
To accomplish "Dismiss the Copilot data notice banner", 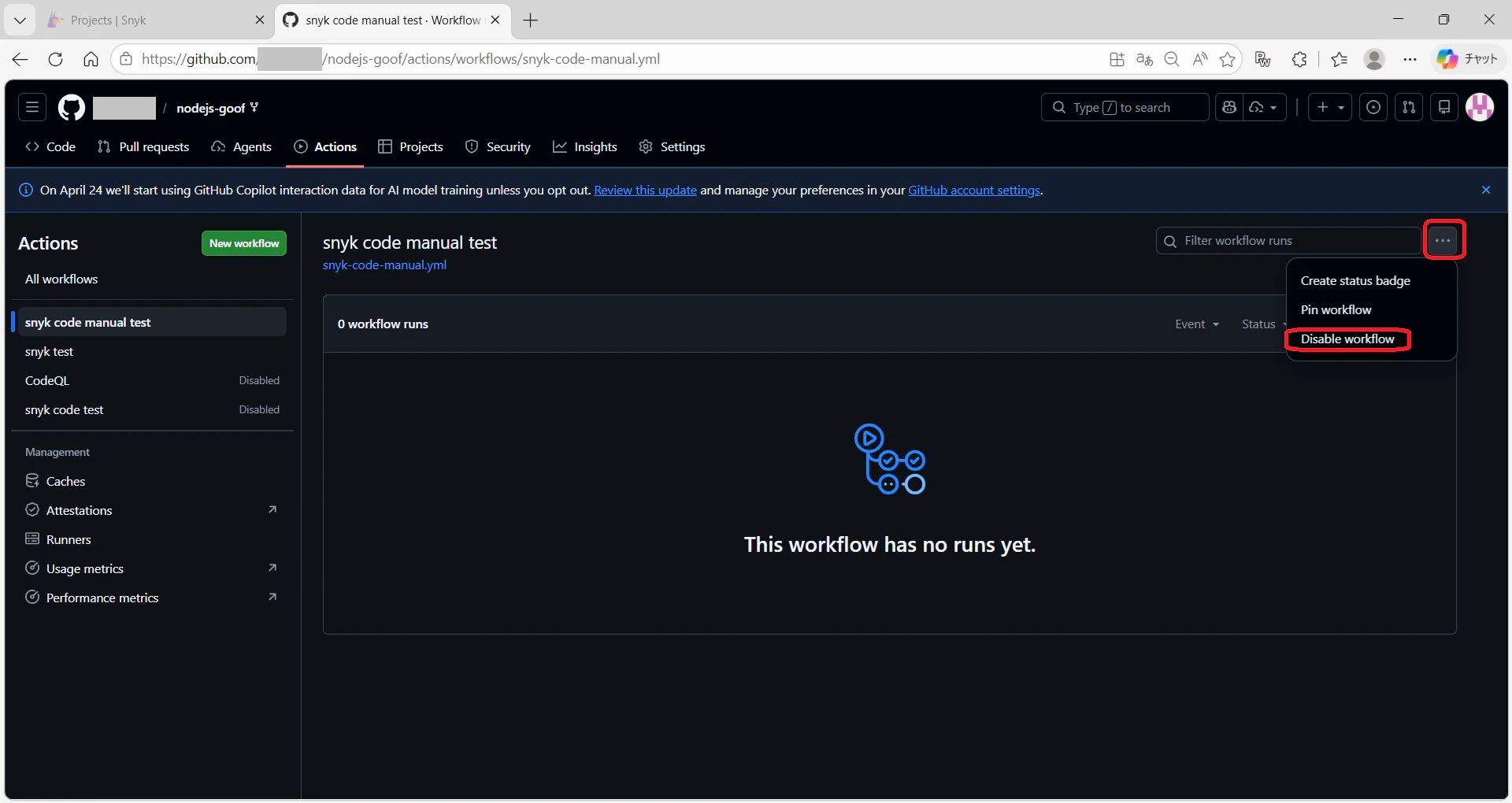I will click(1486, 190).
